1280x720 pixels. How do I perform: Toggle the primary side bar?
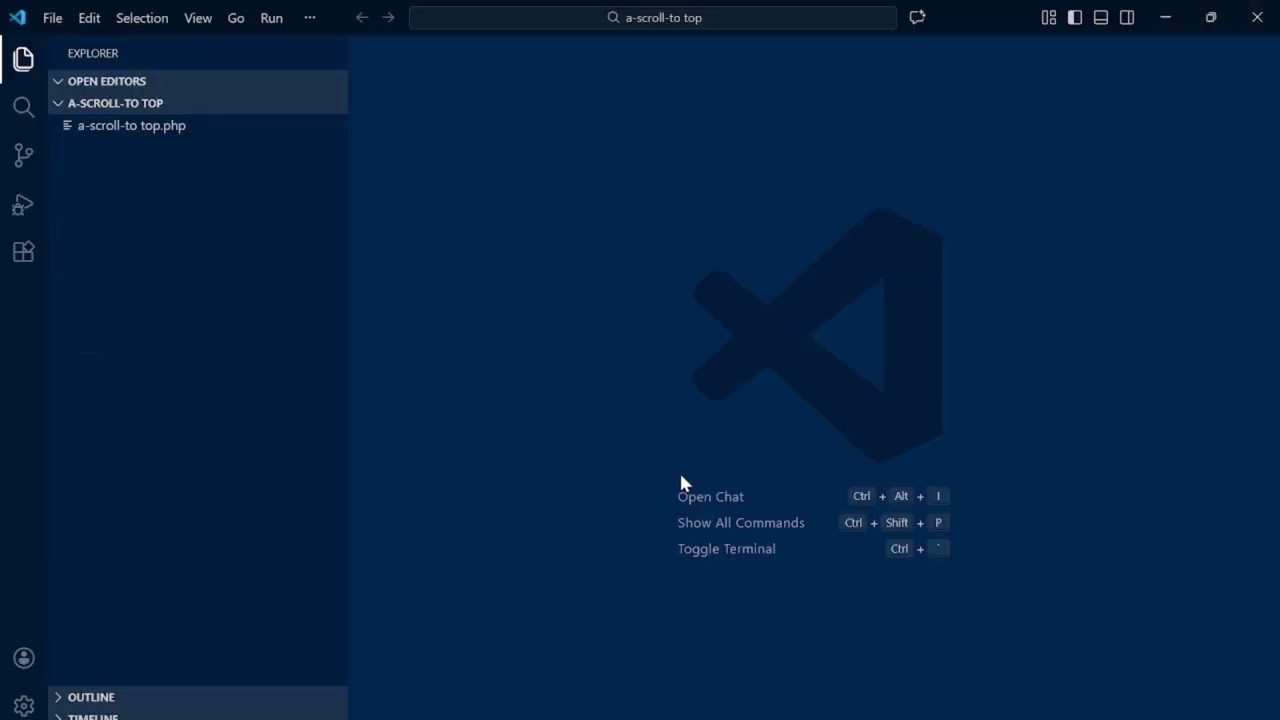[1074, 18]
